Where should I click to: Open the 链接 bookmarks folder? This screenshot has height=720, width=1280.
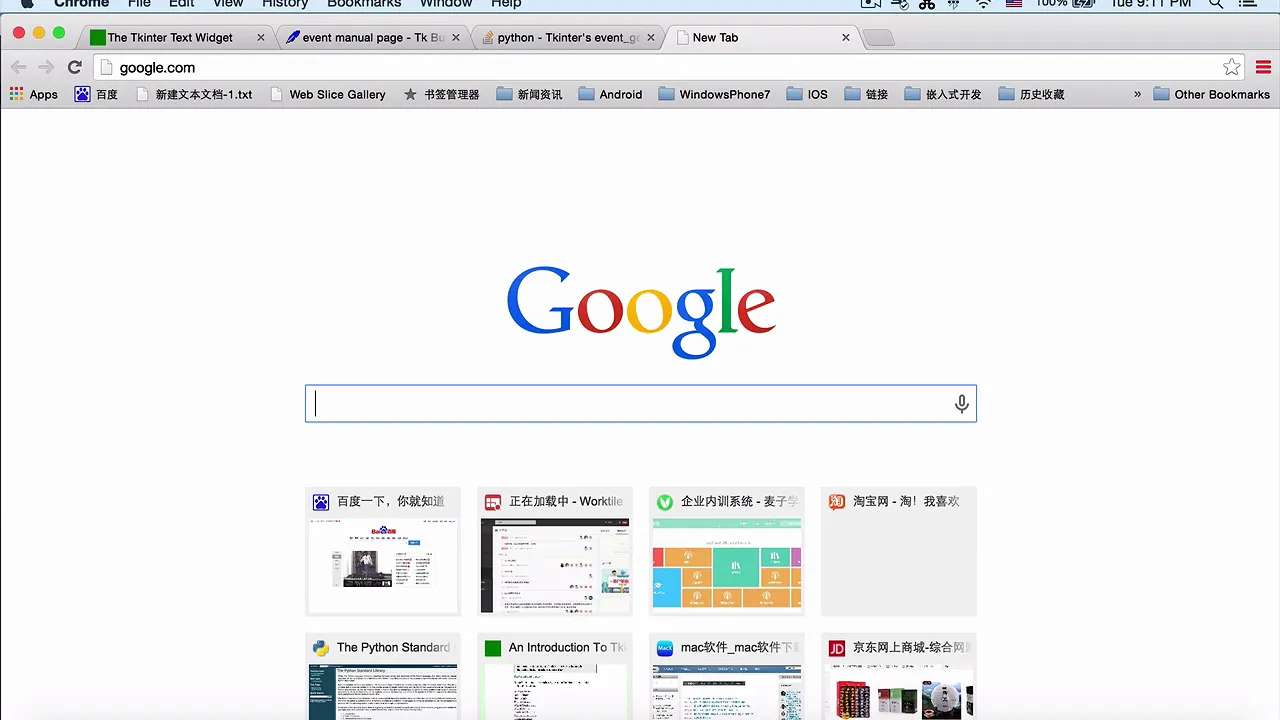click(x=866, y=94)
